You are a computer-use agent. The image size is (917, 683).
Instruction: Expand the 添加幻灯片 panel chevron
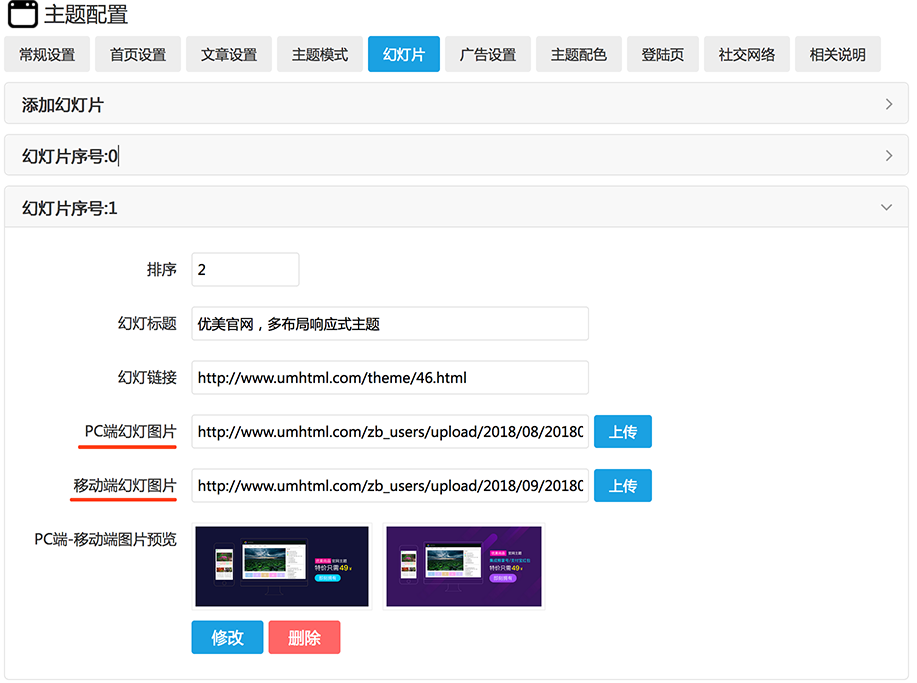(888, 104)
